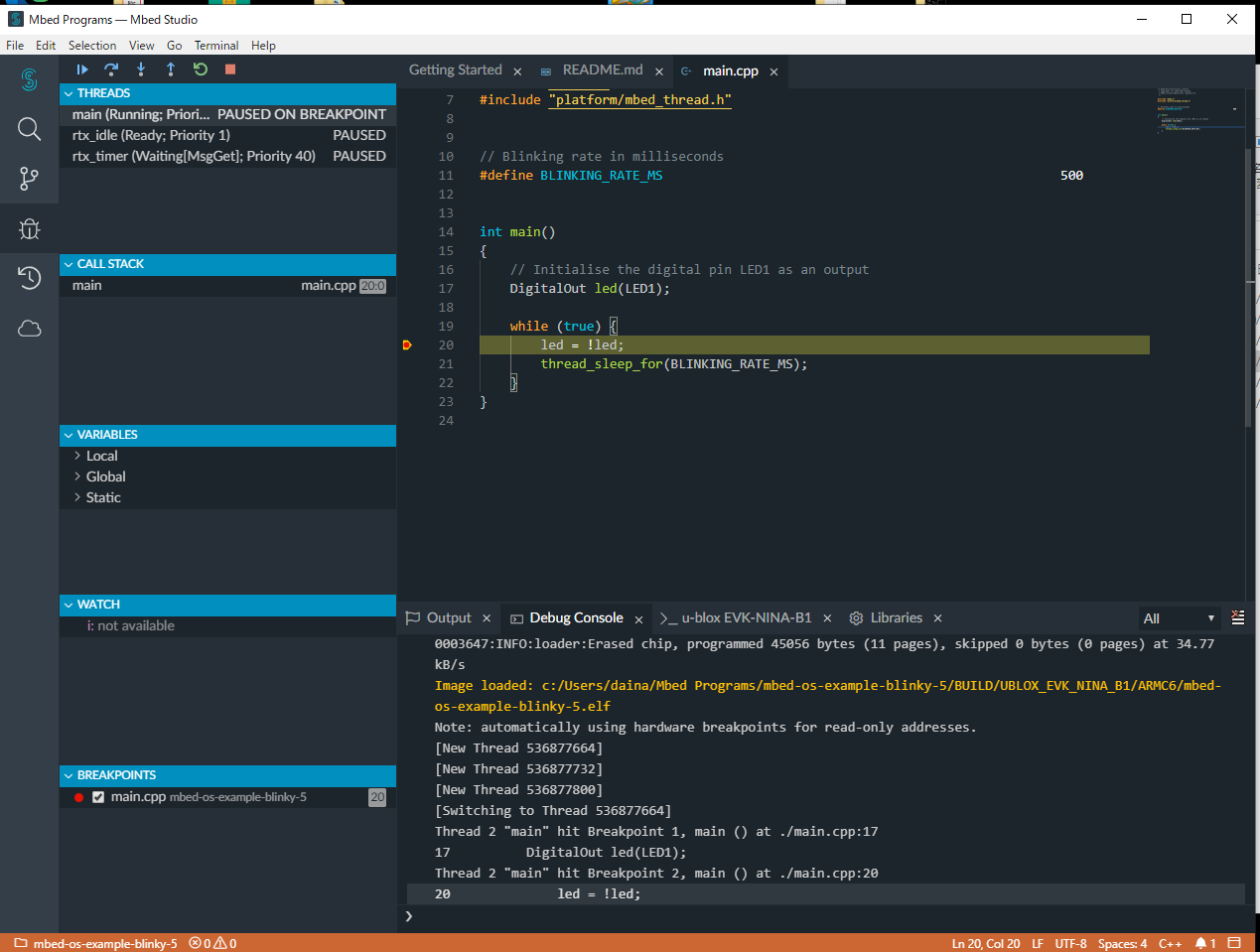Open the Search view in sidebar
The width and height of the screenshot is (1260, 952).
(29, 129)
